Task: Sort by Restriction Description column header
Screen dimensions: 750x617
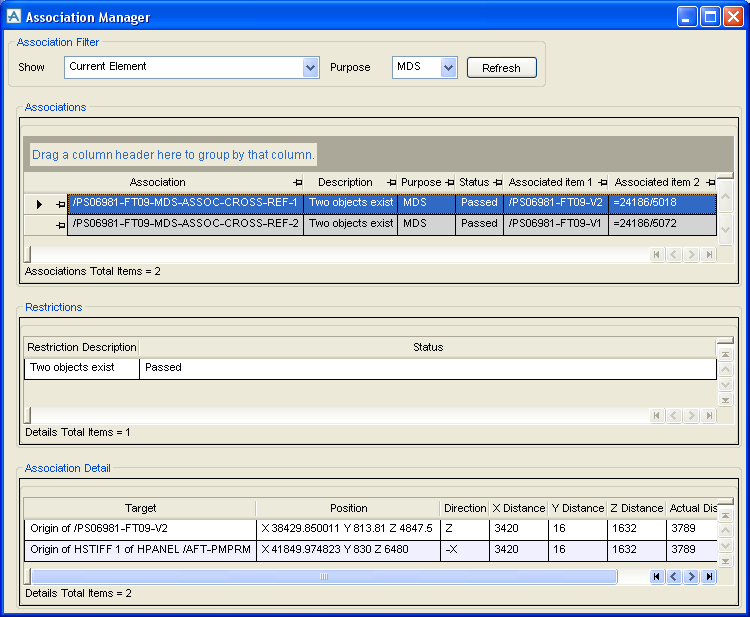Action: 82,347
